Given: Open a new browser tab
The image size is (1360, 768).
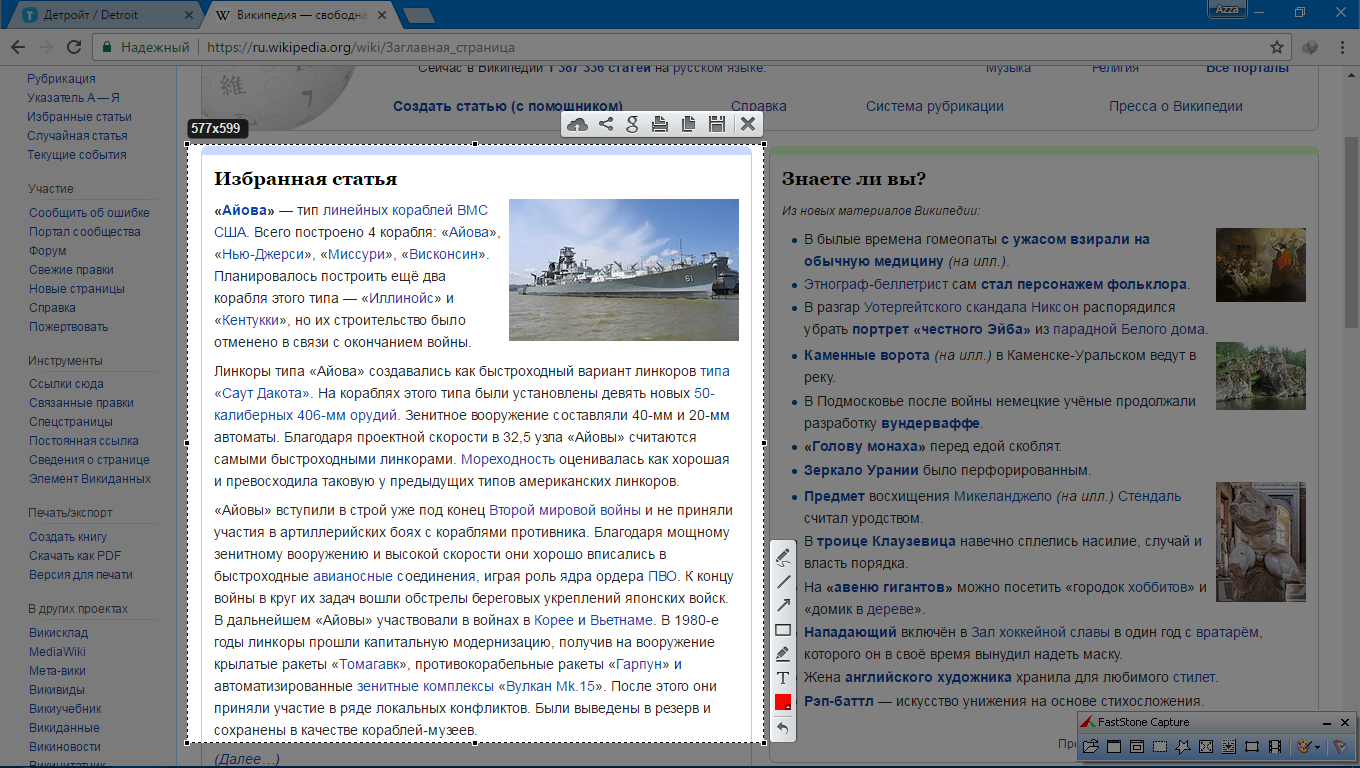Looking at the screenshot, I should [418, 15].
